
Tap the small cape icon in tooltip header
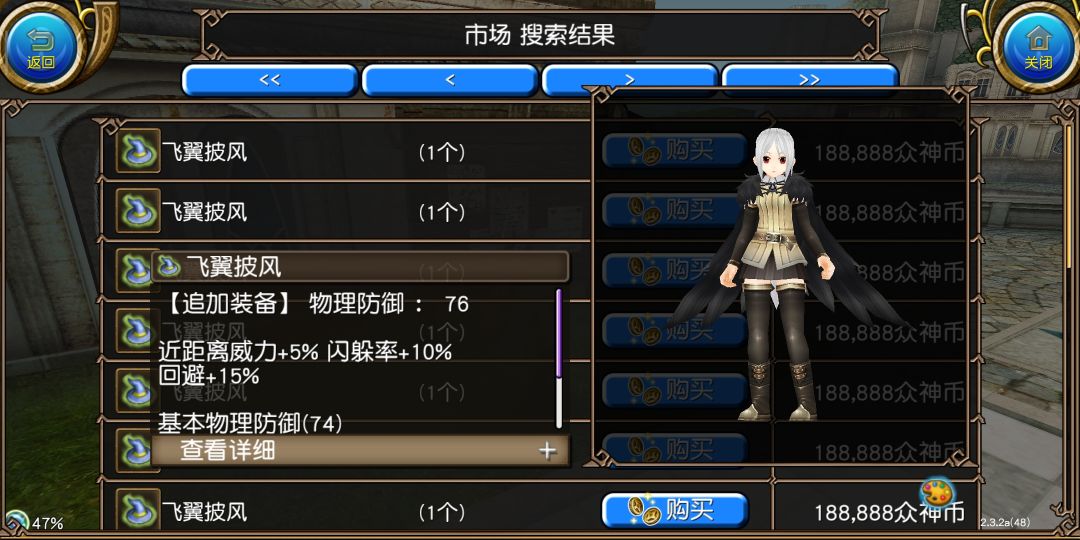point(169,266)
